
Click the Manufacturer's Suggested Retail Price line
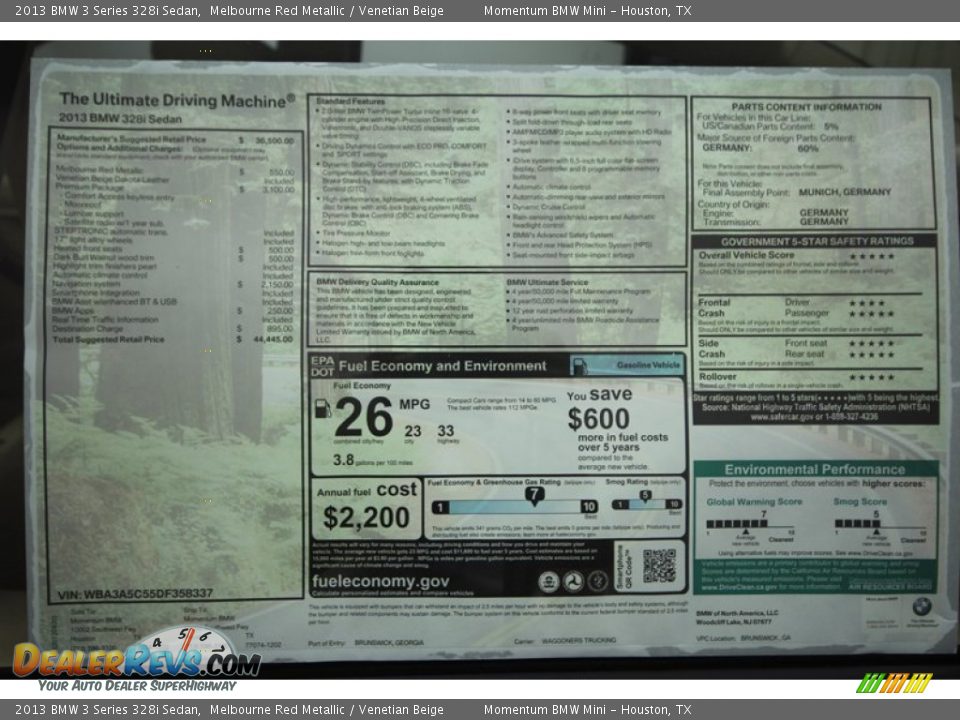(175, 140)
